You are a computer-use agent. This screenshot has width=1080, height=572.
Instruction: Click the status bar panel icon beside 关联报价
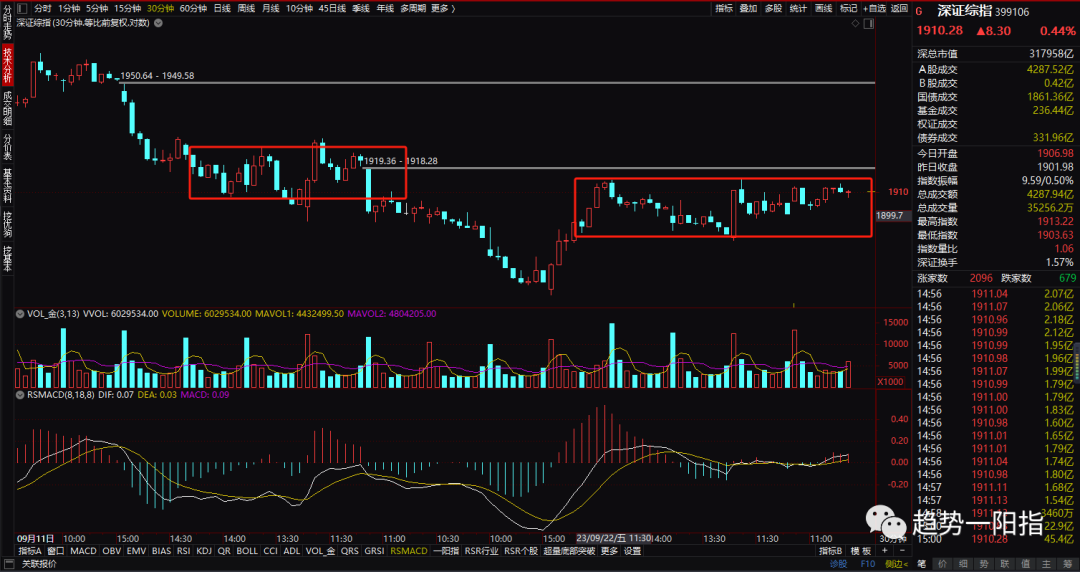coord(10,564)
